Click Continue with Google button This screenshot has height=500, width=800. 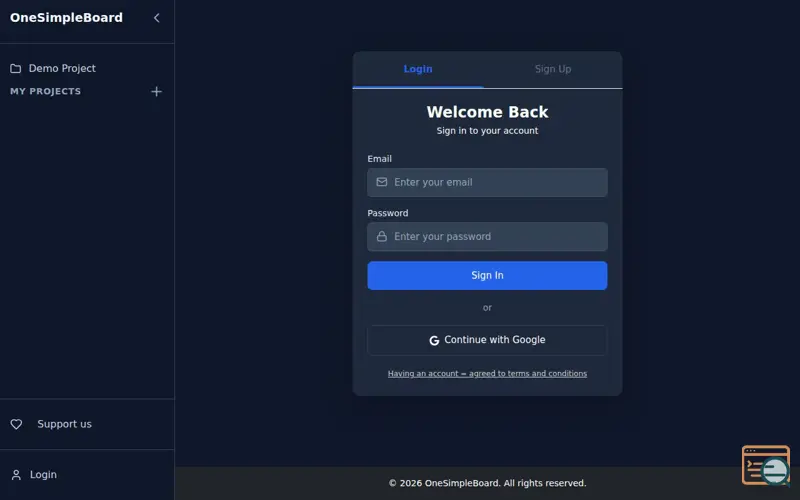(x=487, y=340)
